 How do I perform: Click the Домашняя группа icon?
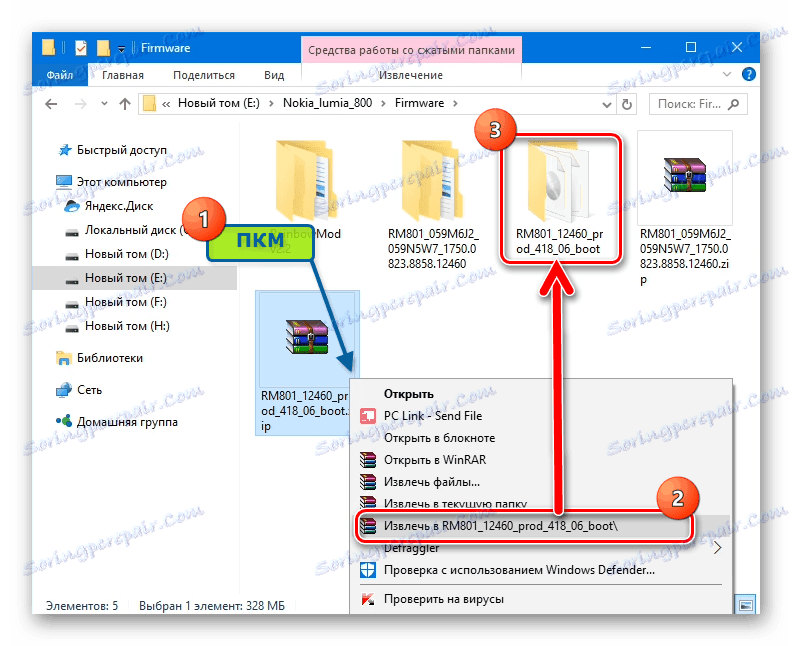click(64, 421)
